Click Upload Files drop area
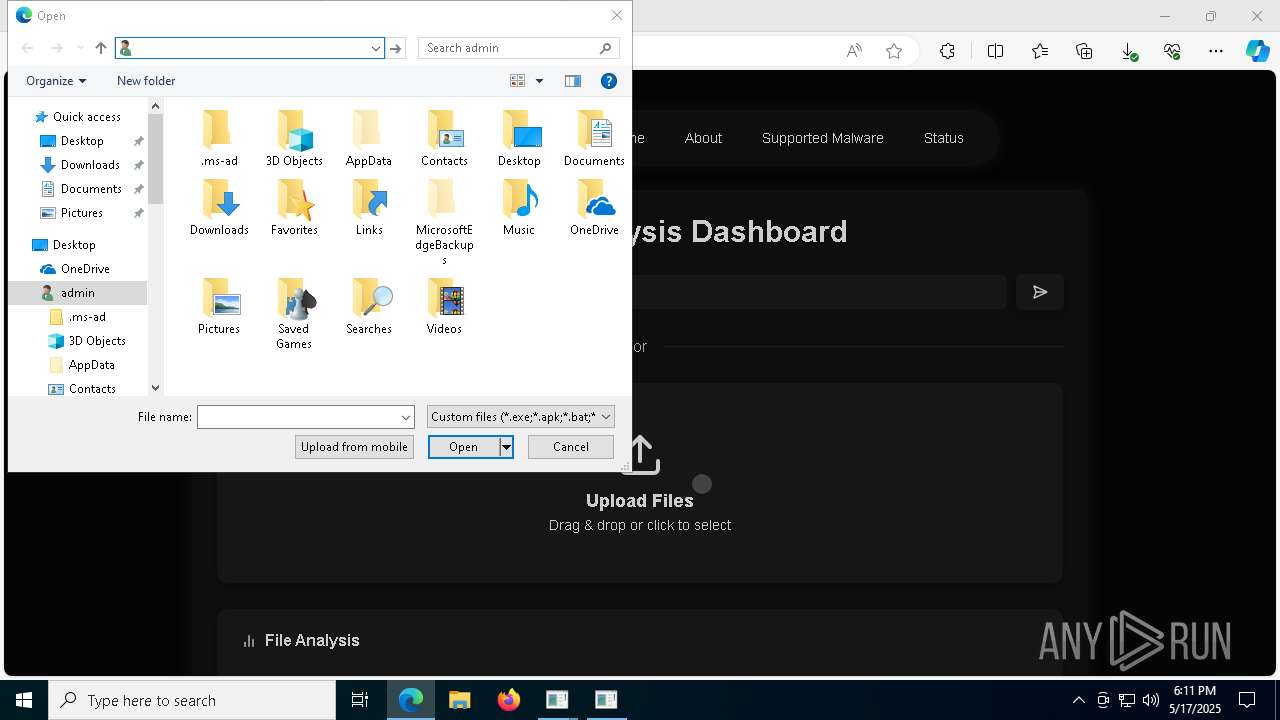Viewport: 1280px width, 720px height. click(640, 483)
